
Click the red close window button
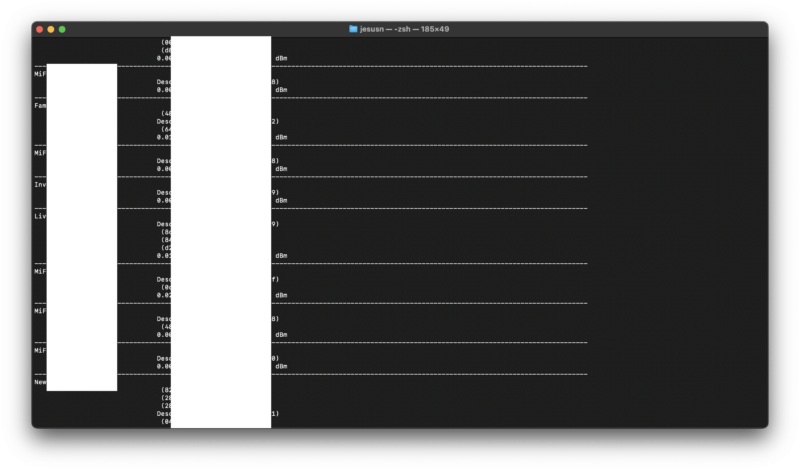click(39, 29)
